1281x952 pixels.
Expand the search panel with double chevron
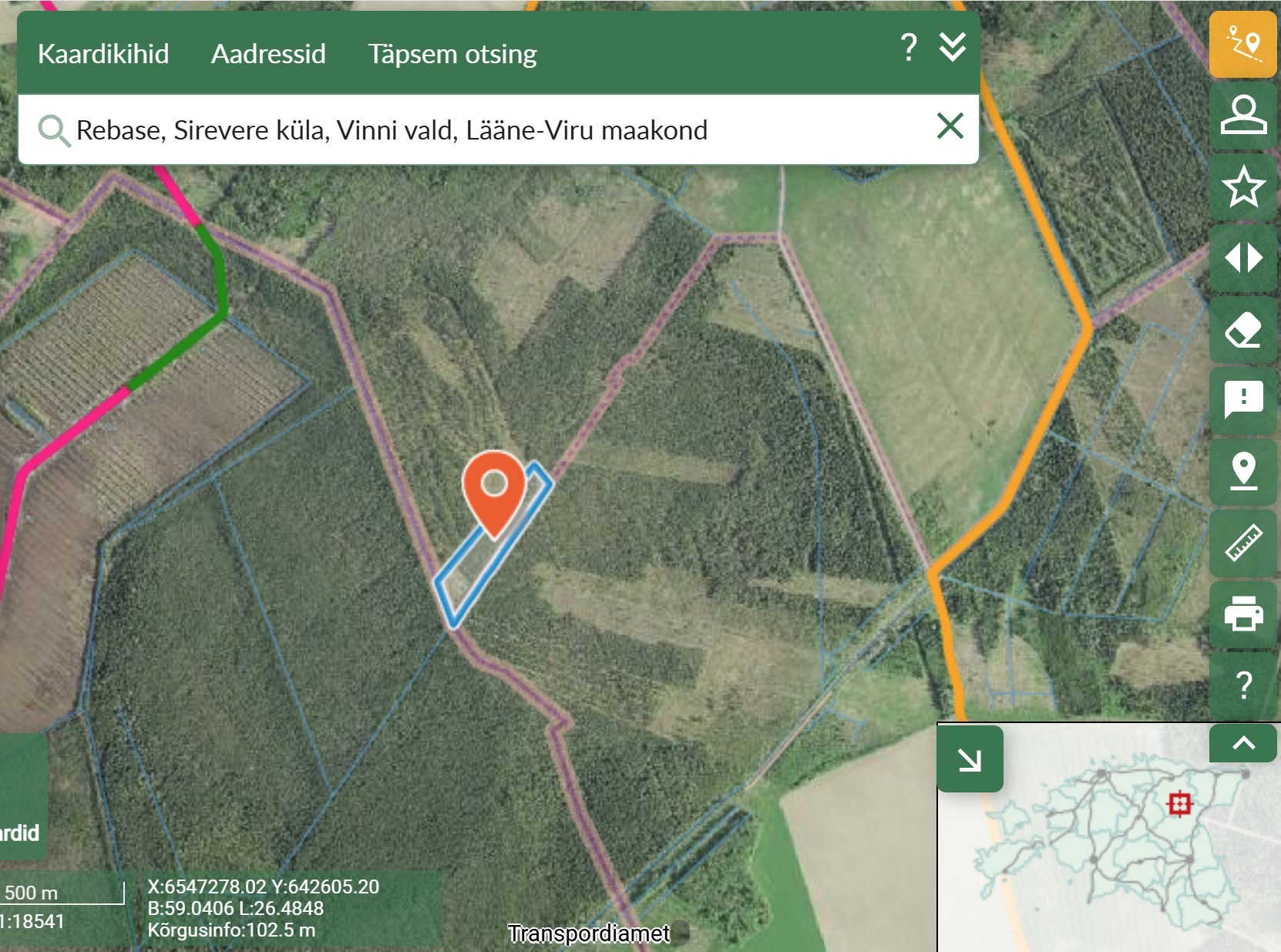953,48
